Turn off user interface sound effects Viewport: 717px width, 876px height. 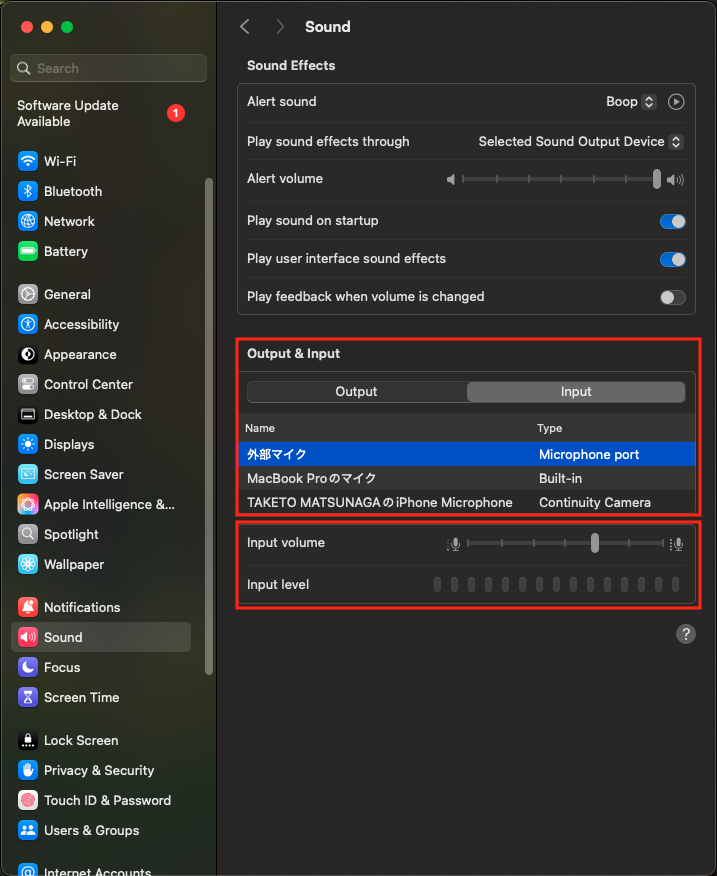(672, 259)
